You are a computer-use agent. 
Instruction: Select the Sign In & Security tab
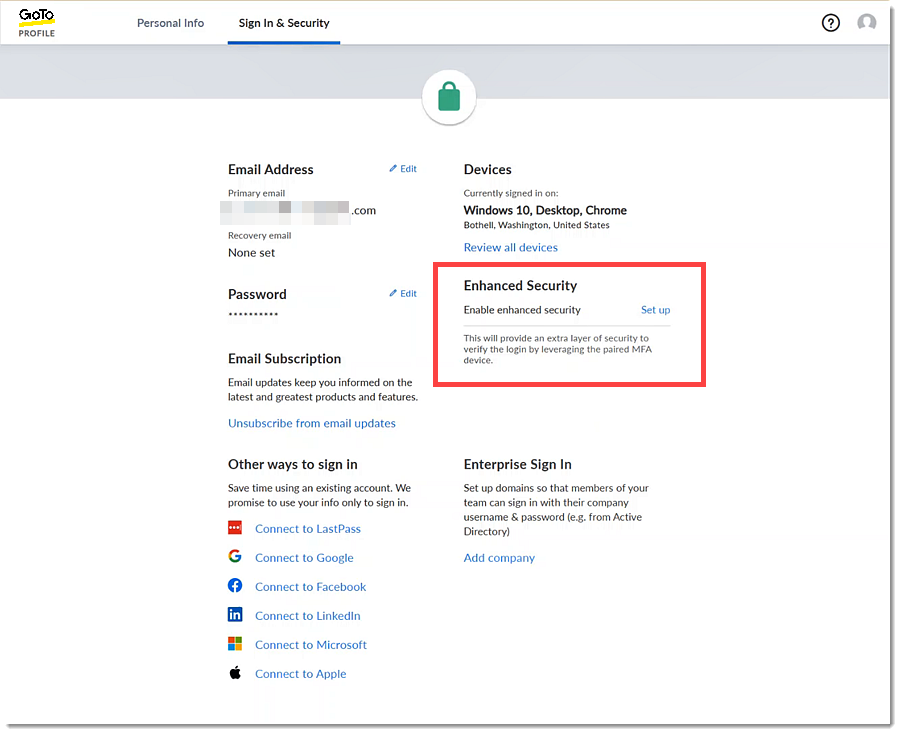pos(283,22)
